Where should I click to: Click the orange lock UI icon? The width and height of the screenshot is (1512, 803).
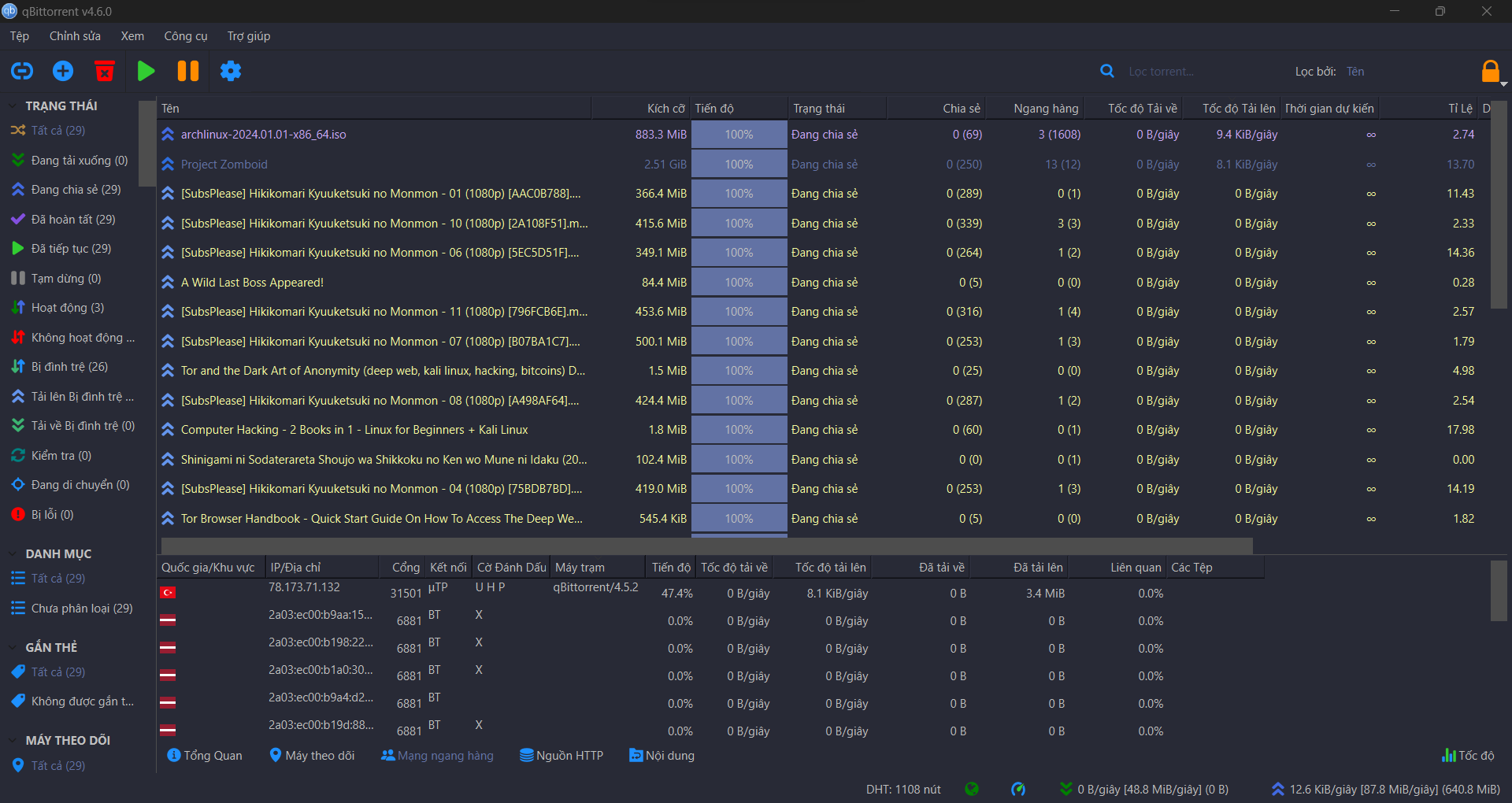coord(1491,71)
